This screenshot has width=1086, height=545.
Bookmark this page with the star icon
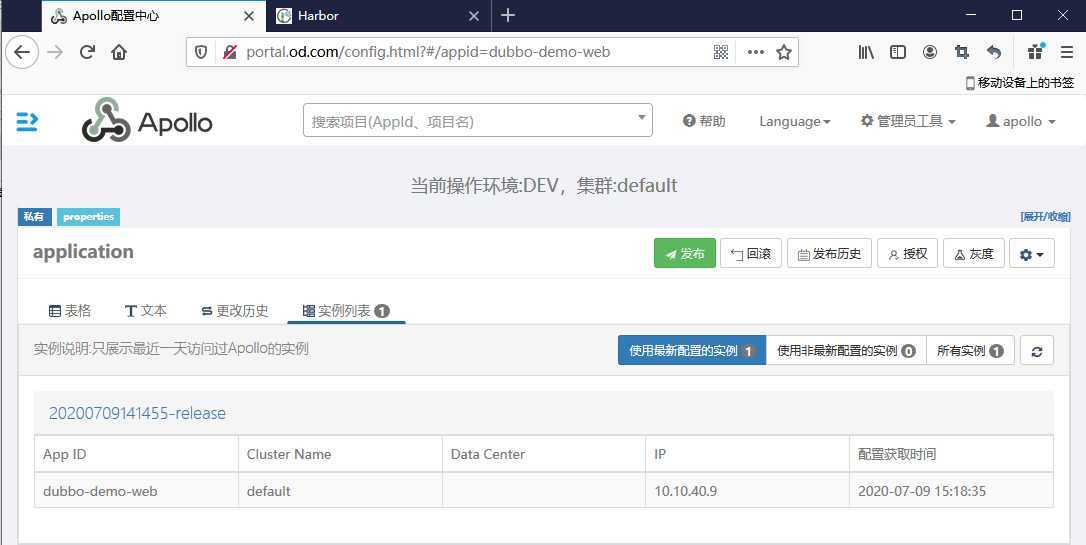pos(784,52)
